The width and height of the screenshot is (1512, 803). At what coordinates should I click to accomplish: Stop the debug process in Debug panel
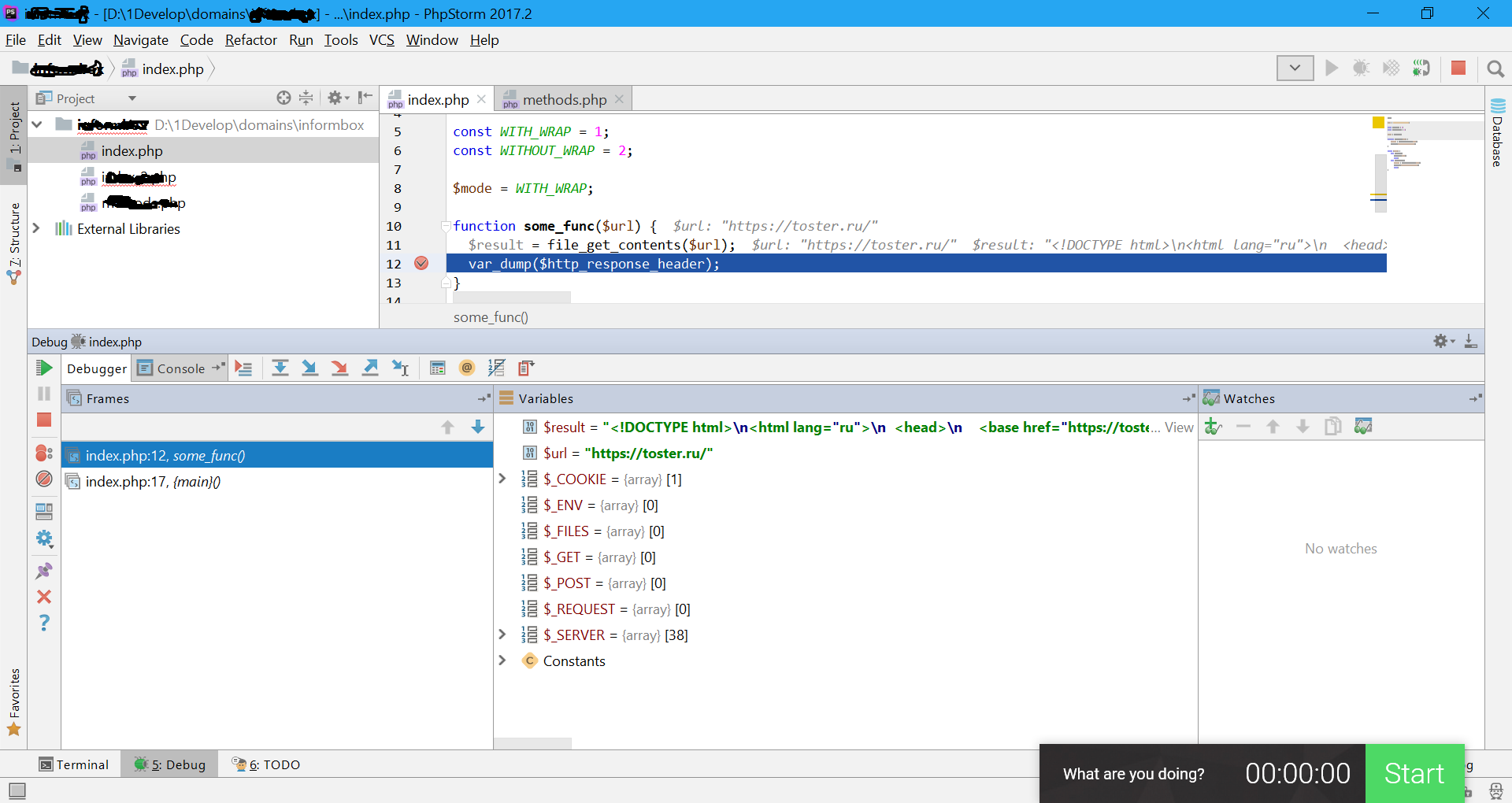(44, 420)
